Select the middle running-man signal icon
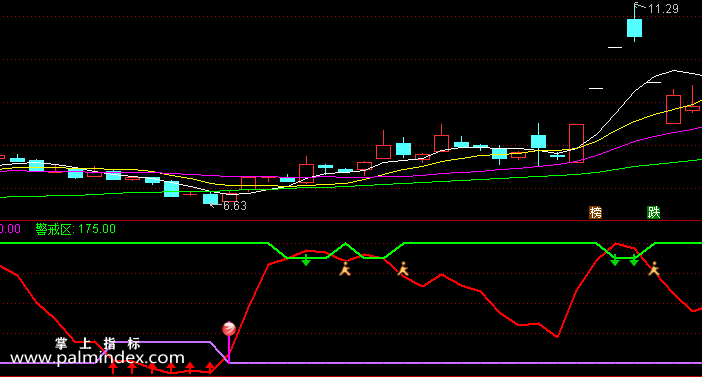The image size is (702, 377). (x=403, y=269)
